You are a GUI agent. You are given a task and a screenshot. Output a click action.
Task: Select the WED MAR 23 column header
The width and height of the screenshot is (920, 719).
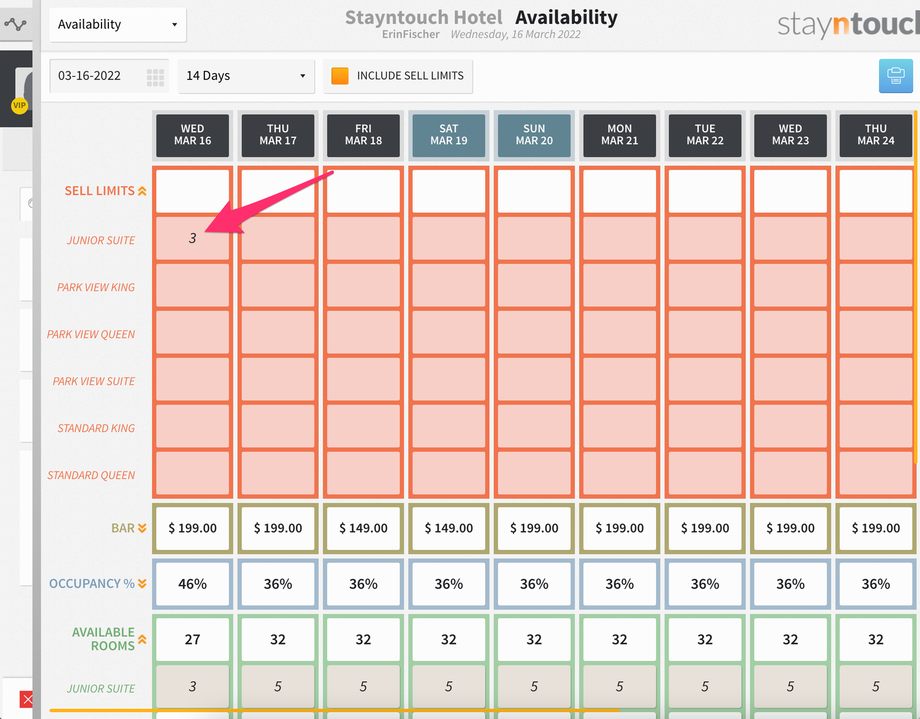(790, 135)
